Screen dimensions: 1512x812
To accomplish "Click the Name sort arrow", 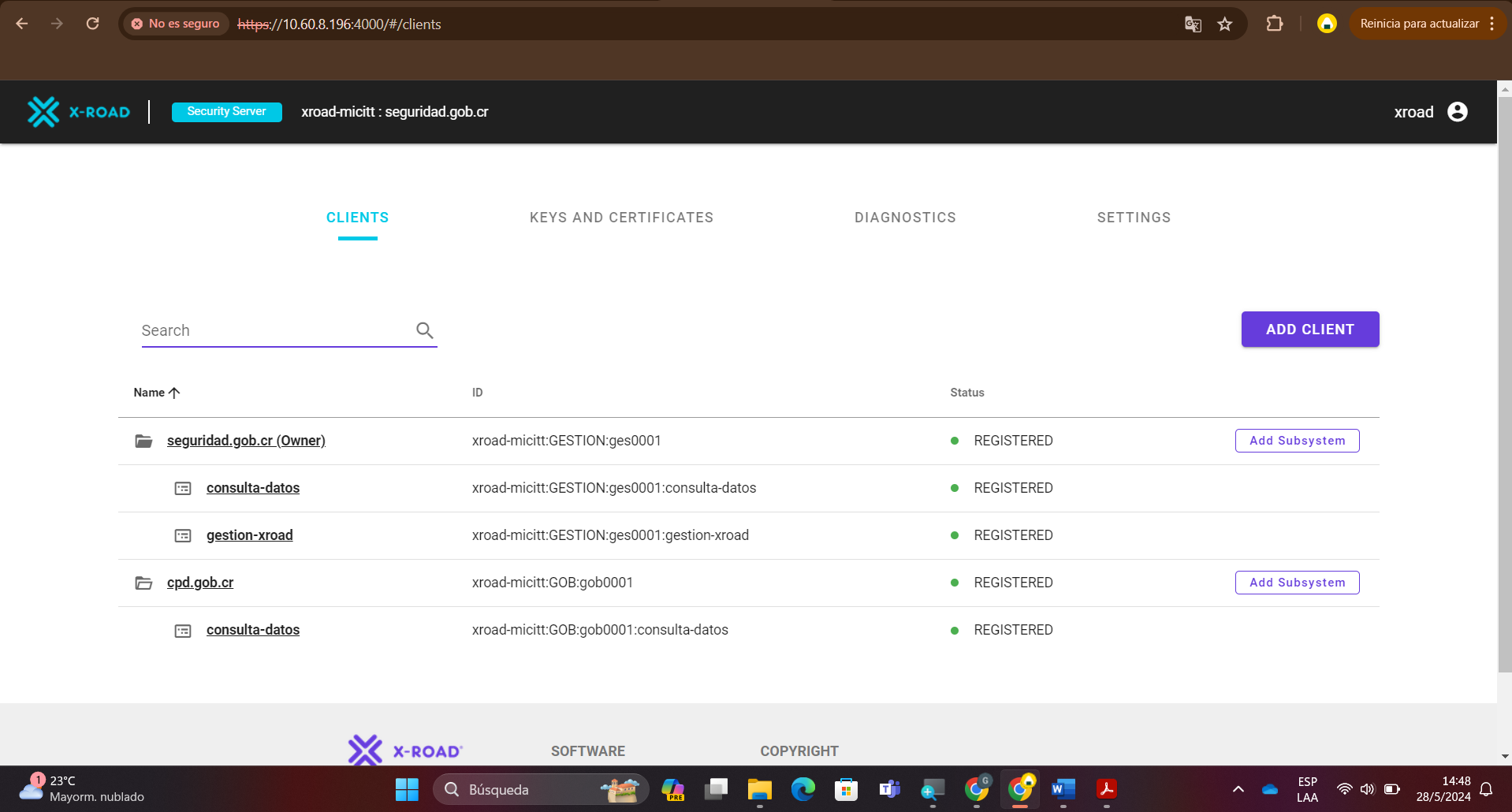I will pyautogui.click(x=174, y=393).
